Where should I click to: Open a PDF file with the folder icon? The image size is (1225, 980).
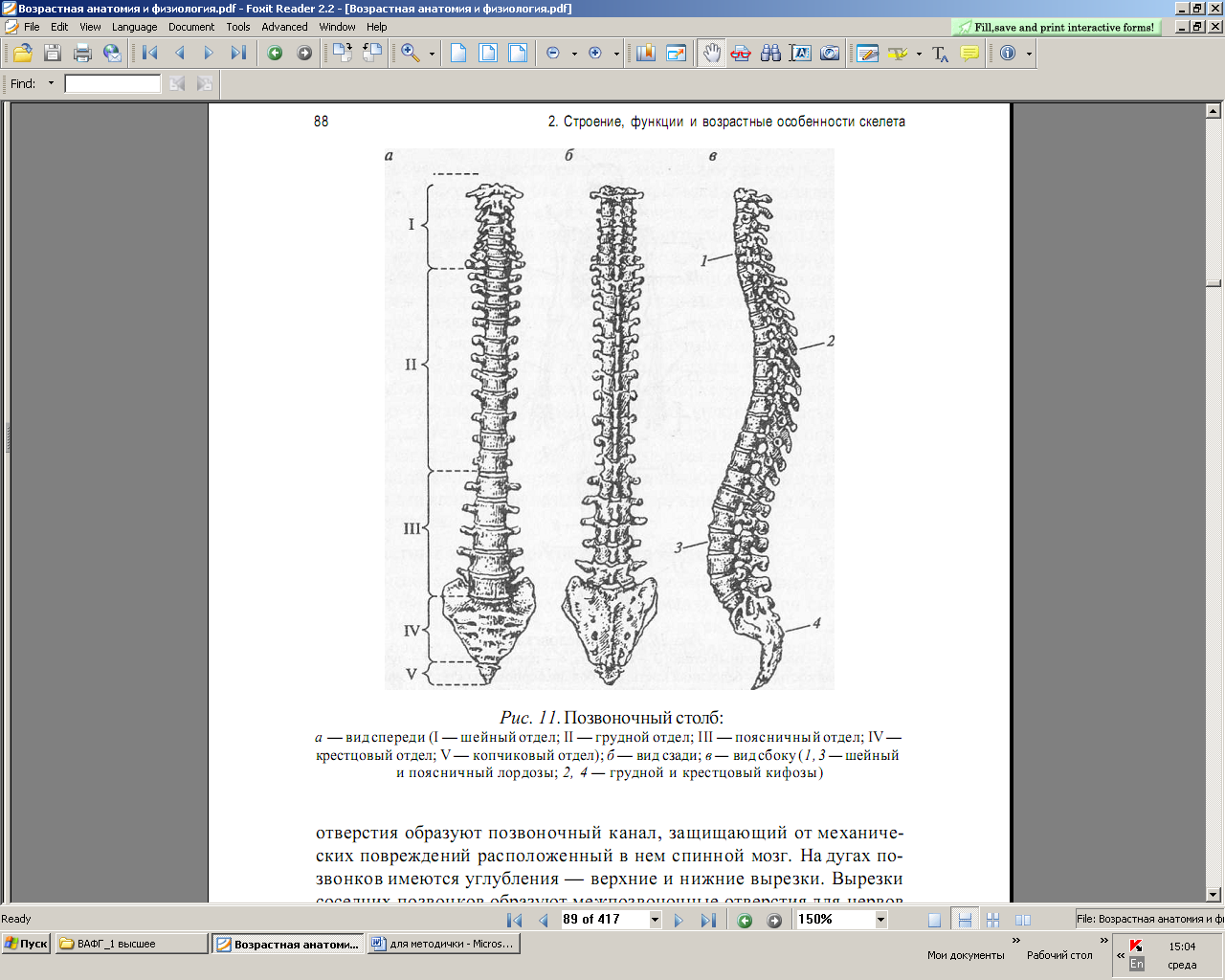23,54
